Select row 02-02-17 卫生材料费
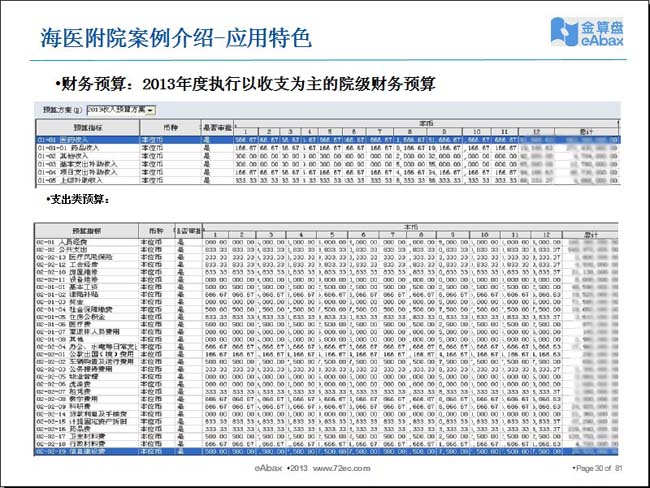The height and width of the screenshot is (488, 650). 326,436
